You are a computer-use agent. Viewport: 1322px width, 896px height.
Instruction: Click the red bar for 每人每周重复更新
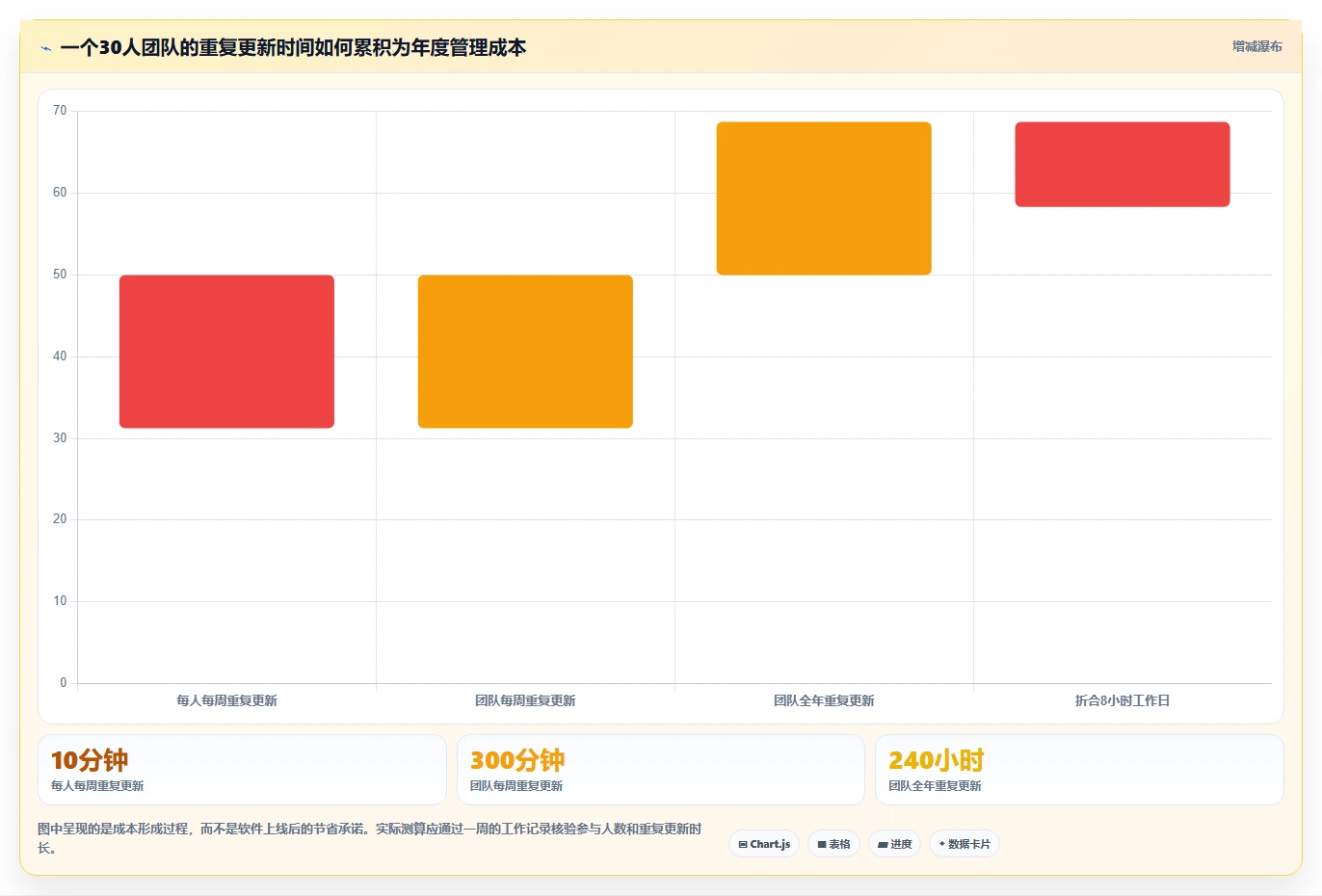tap(226, 352)
